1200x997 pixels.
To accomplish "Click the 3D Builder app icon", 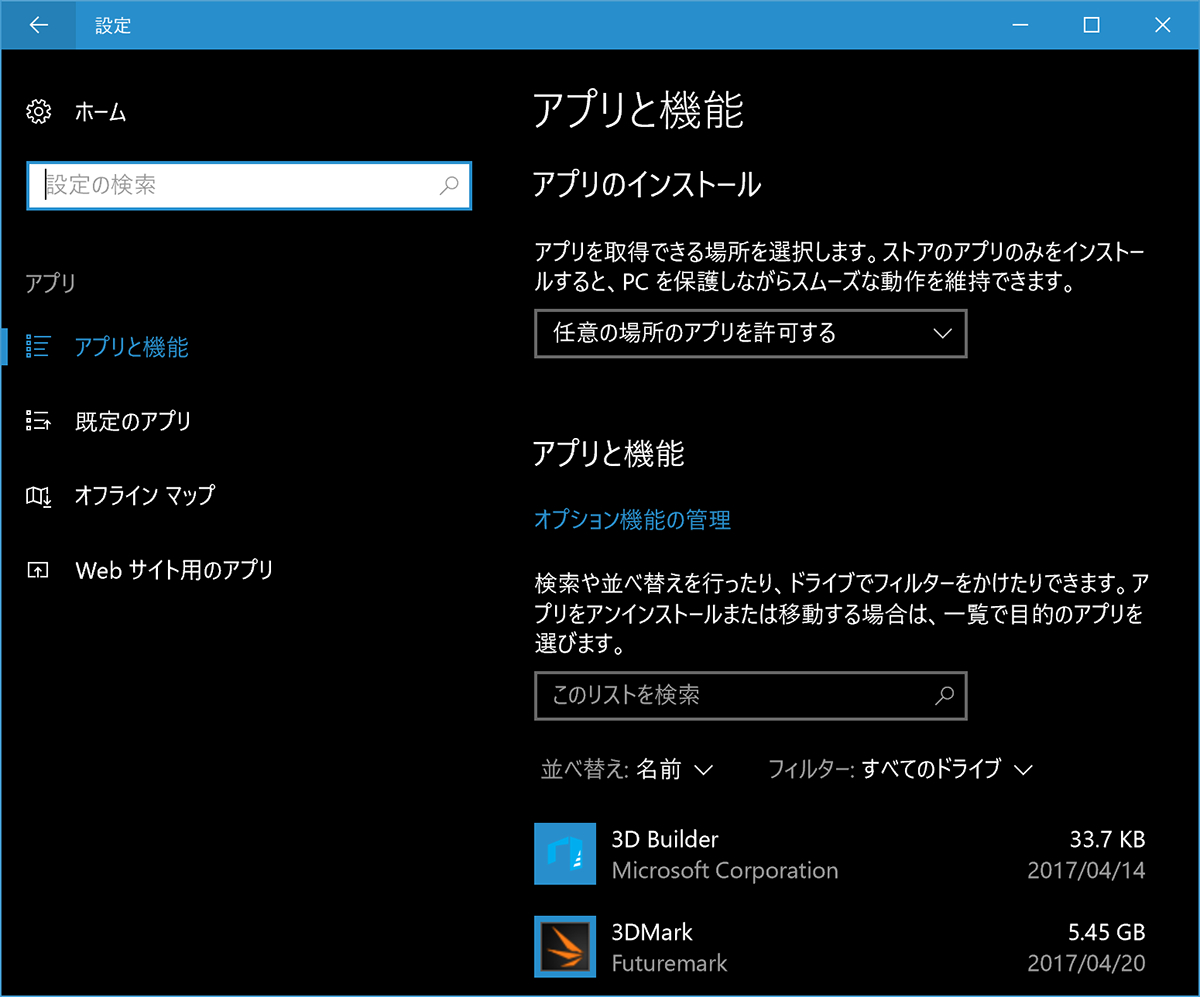I will pyautogui.click(x=565, y=853).
